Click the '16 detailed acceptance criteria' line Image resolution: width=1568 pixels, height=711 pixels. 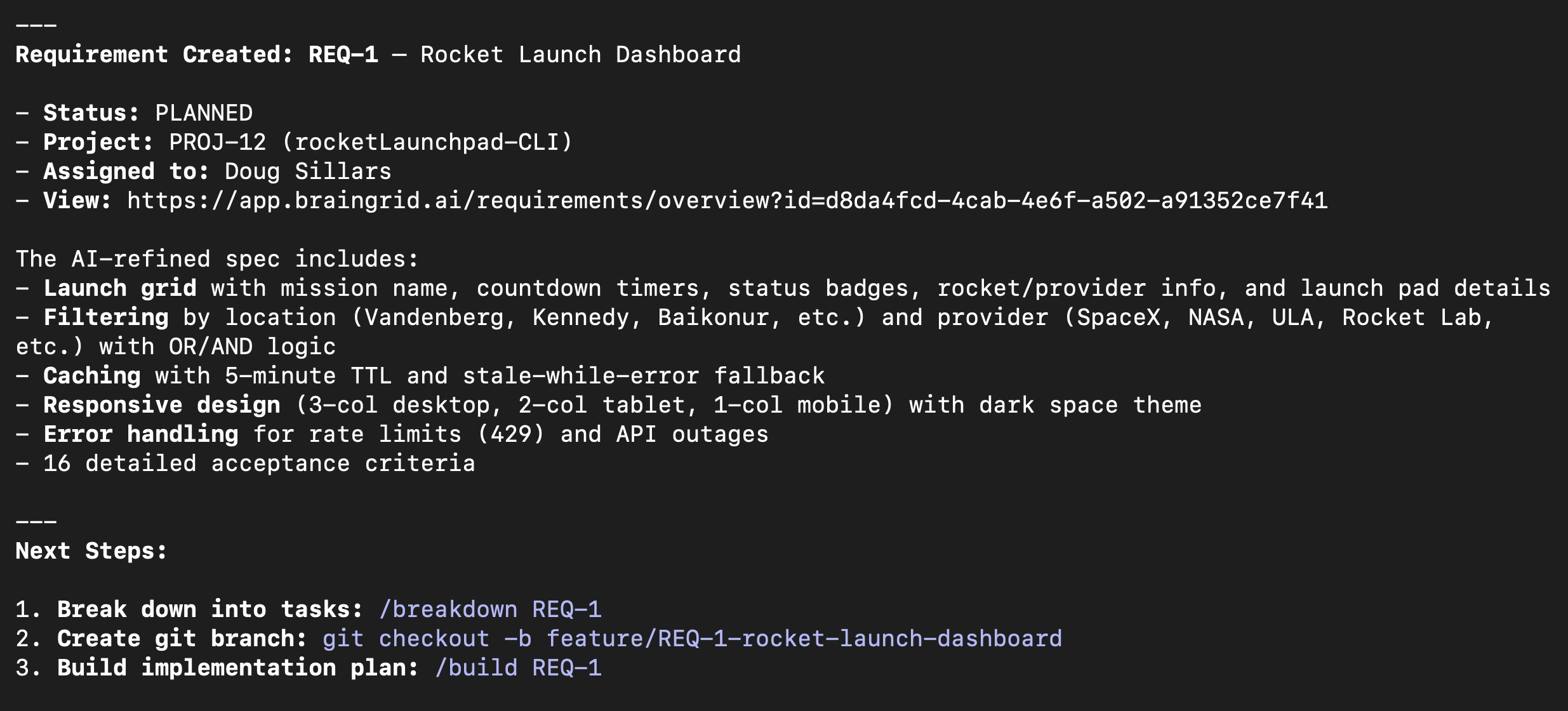259,463
